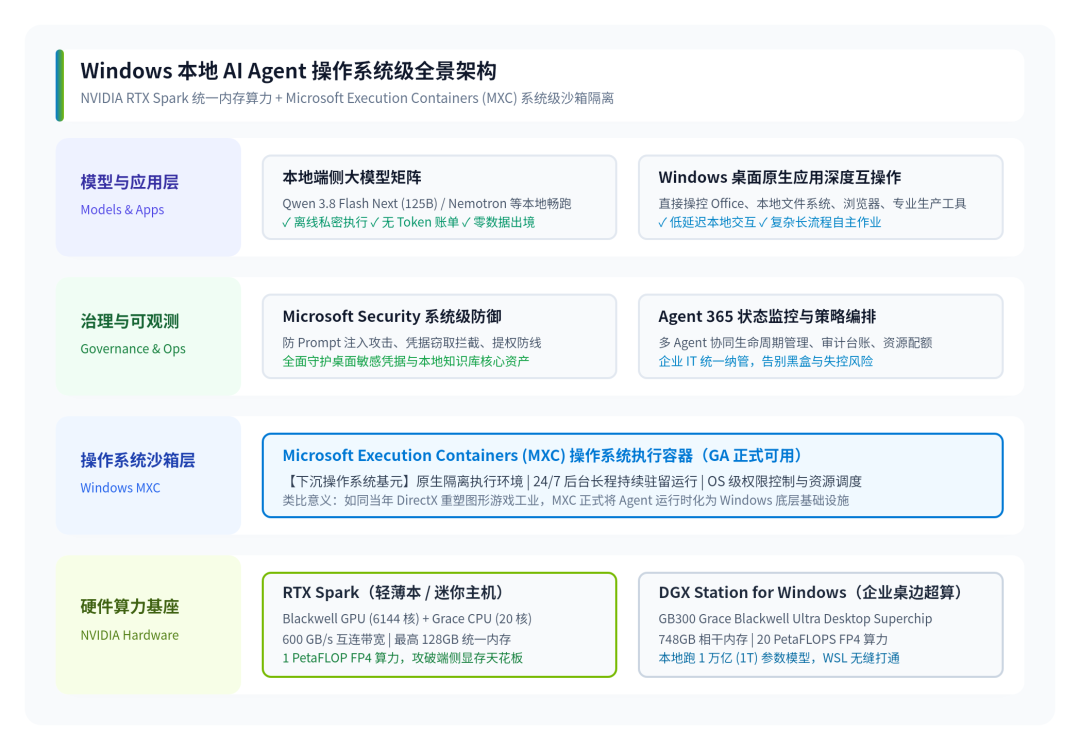The image size is (1080, 750).
Task: Click the line starting '类比意义：如同当年 DirectX'
Action: point(565,500)
